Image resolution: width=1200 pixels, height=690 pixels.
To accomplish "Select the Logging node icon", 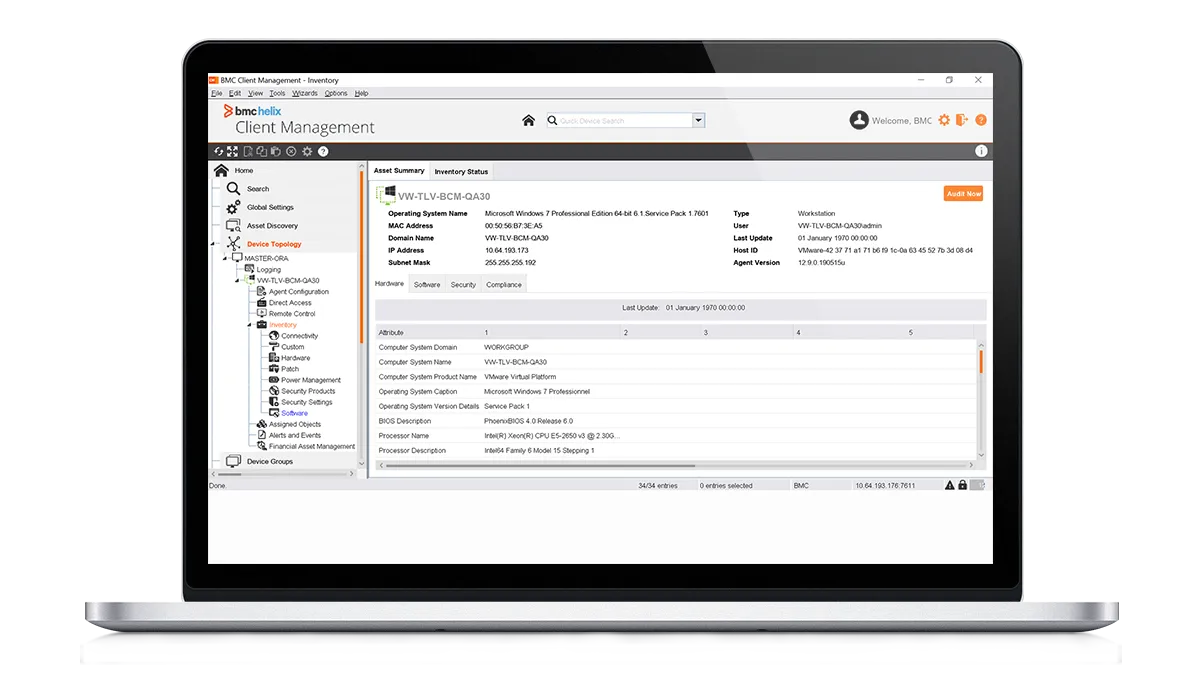I will (x=249, y=269).
